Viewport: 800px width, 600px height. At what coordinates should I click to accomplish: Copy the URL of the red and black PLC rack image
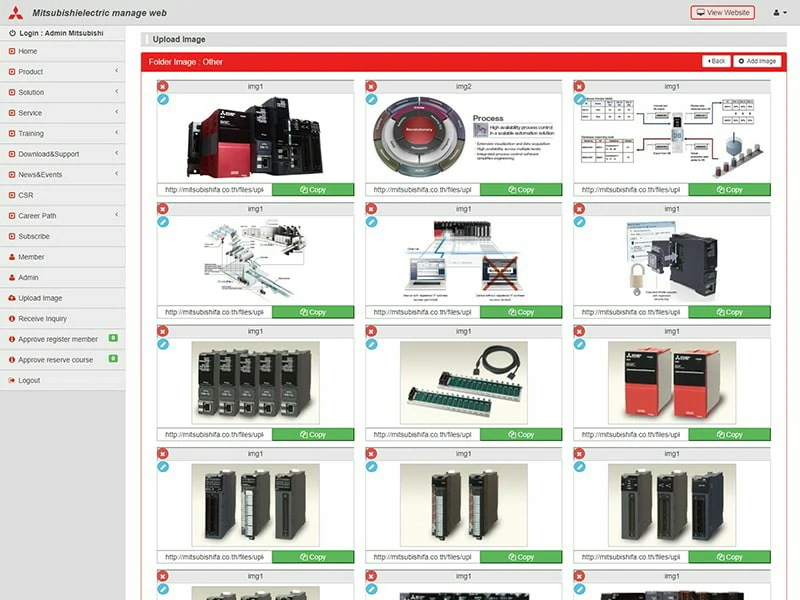(313, 190)
